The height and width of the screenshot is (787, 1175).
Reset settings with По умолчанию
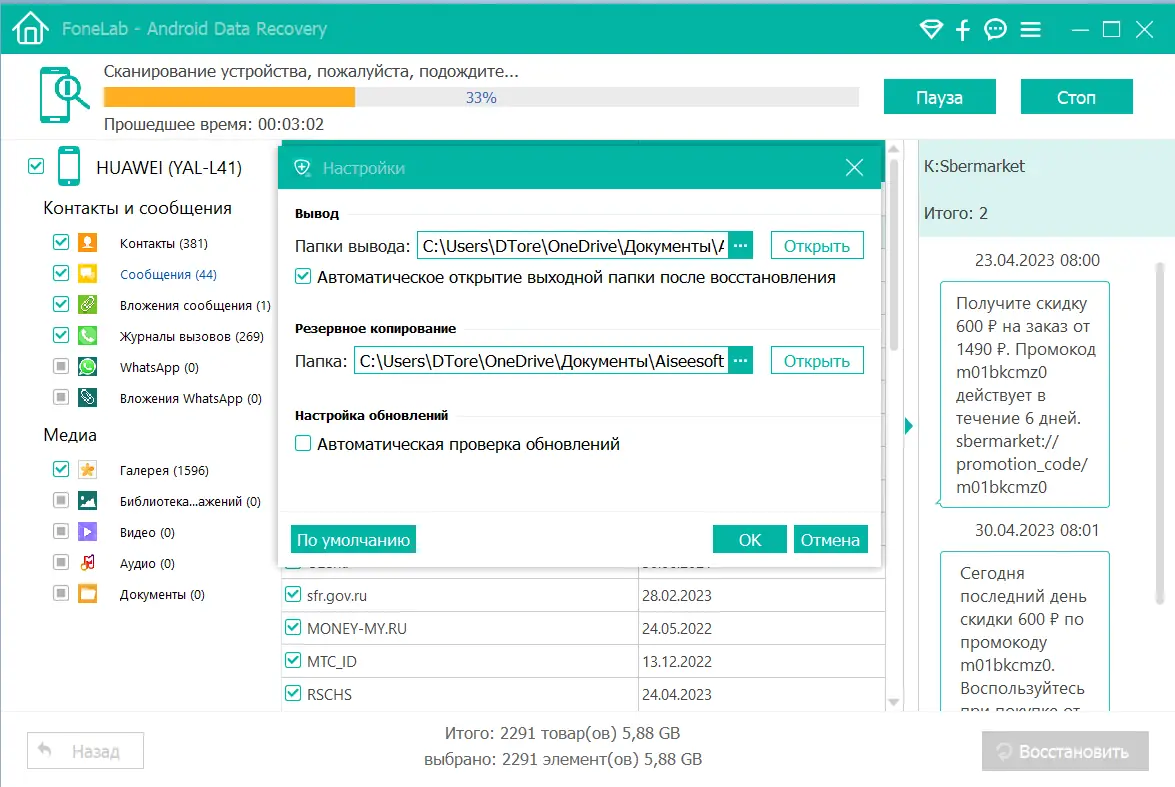click(x=353, y=540)
